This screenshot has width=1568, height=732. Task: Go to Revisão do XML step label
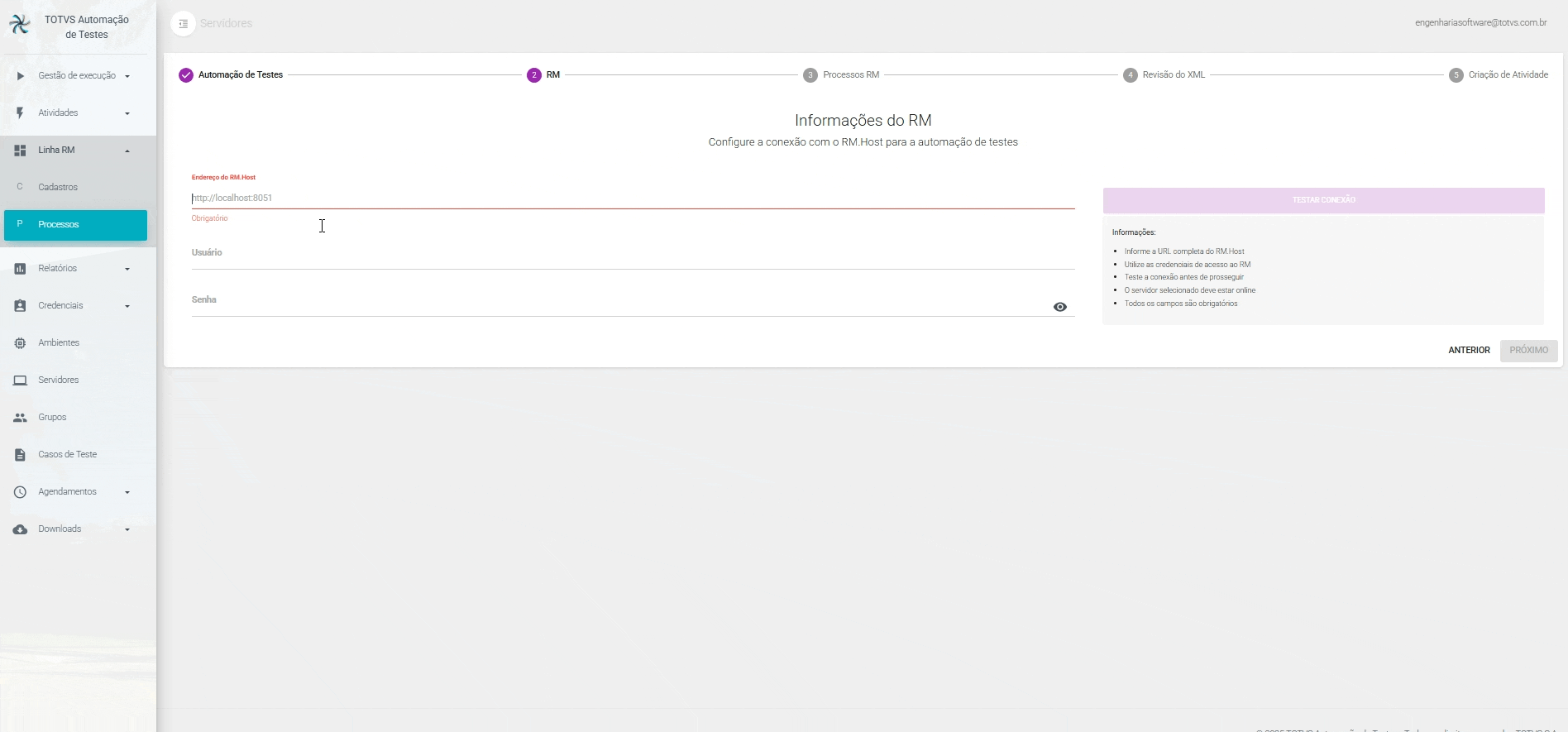point(1174,75)
